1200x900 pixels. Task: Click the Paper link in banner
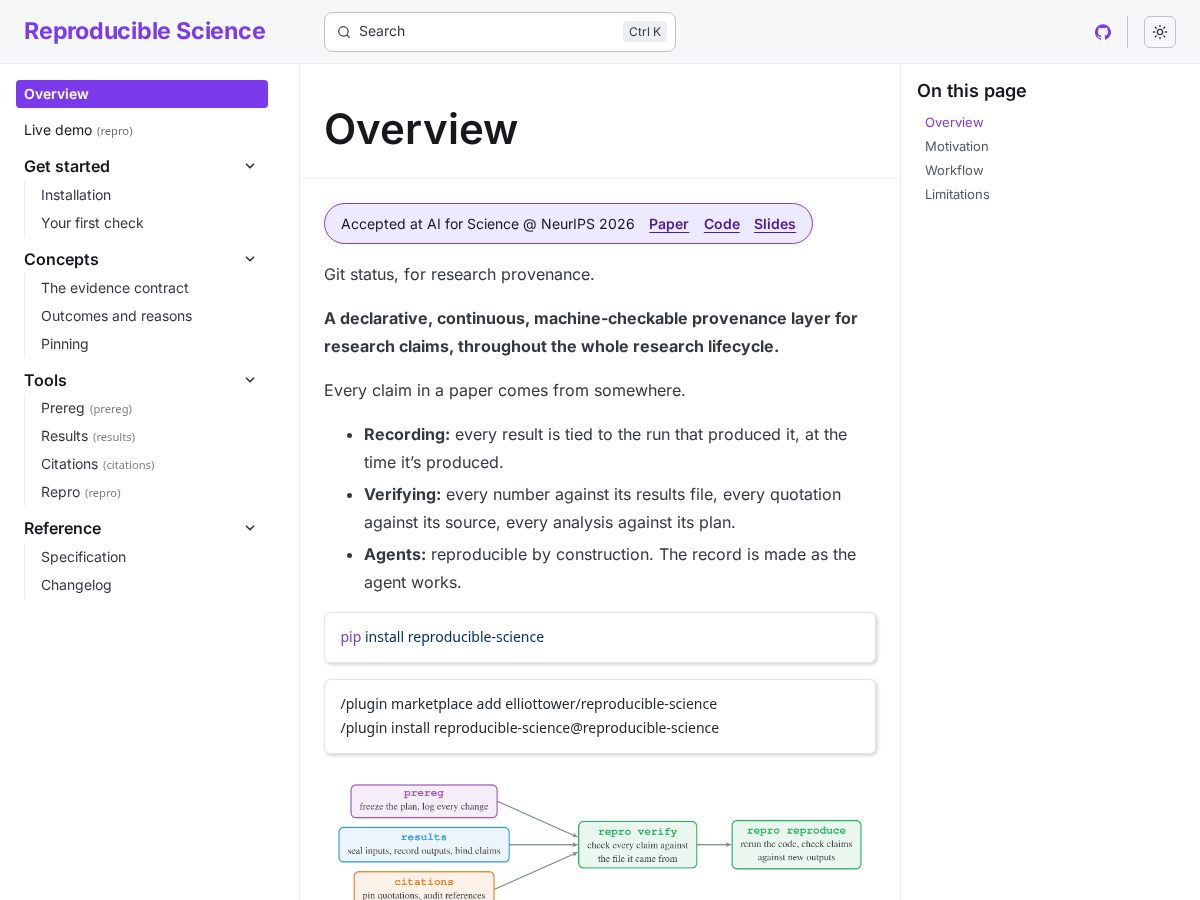click(x=669, y=224)
